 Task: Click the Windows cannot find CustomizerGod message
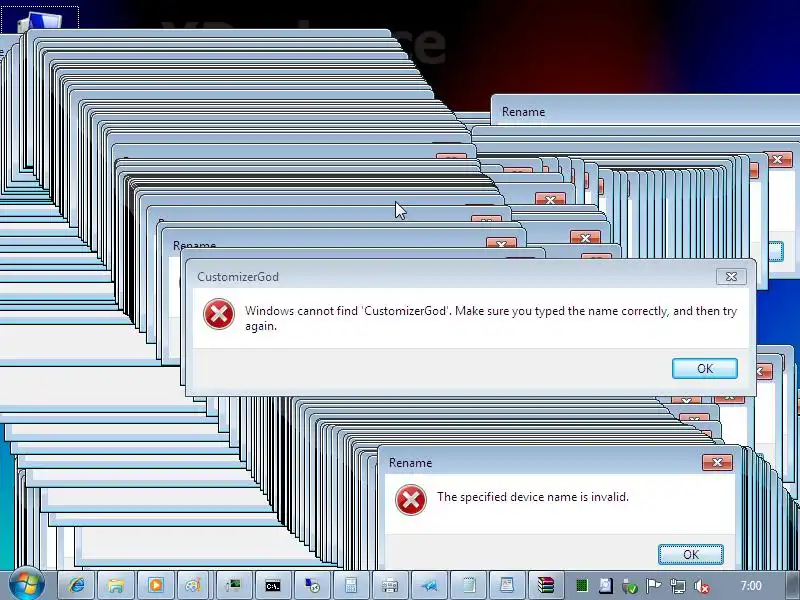click(x=491, y=318)
